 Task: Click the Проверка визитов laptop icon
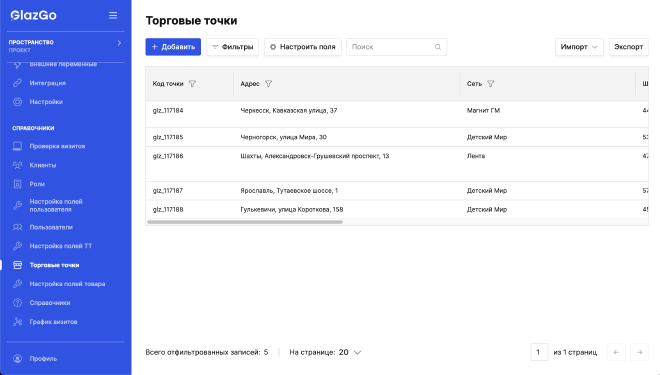(x=17, y=146)
